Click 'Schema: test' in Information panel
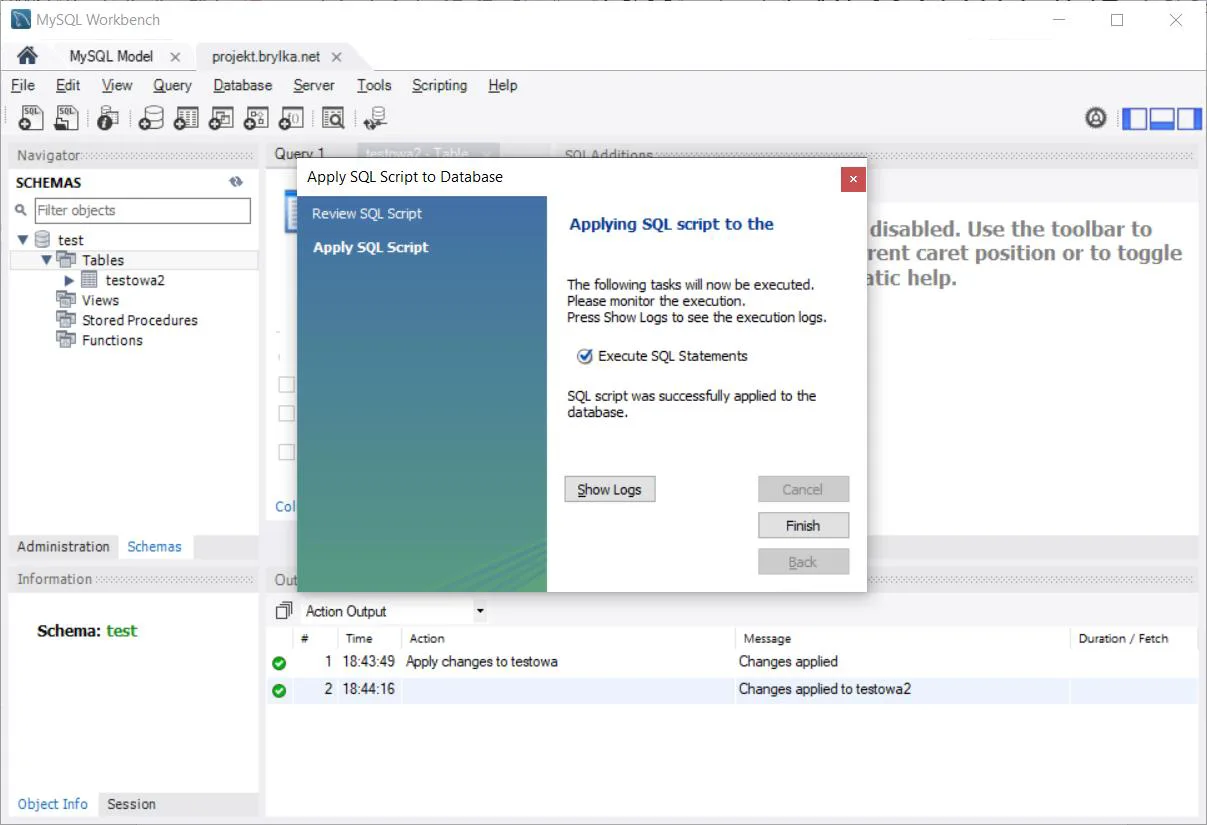The image size is (1207, 825). [x=87, y=631]
